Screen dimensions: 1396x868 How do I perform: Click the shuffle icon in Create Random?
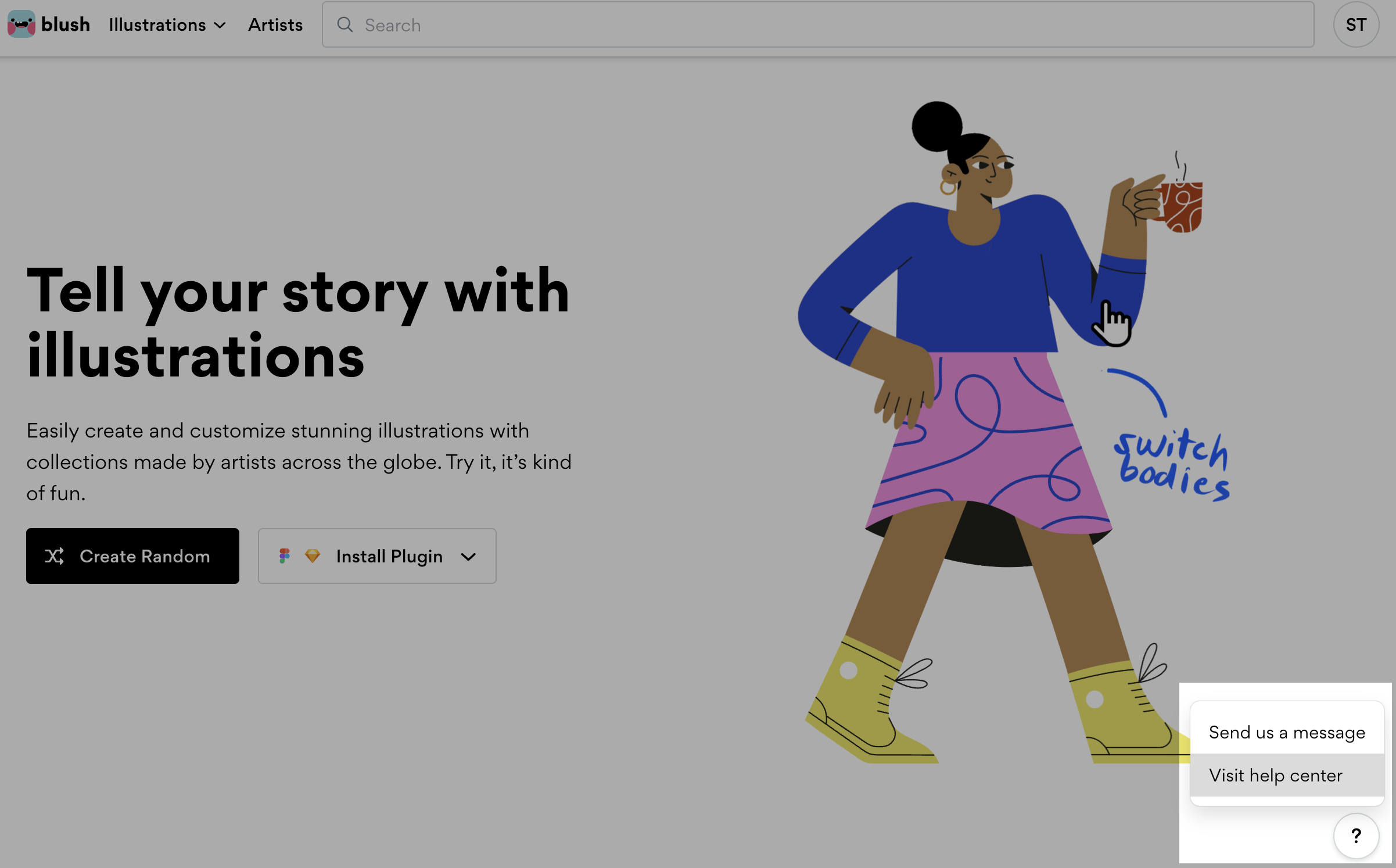point(55,556)
